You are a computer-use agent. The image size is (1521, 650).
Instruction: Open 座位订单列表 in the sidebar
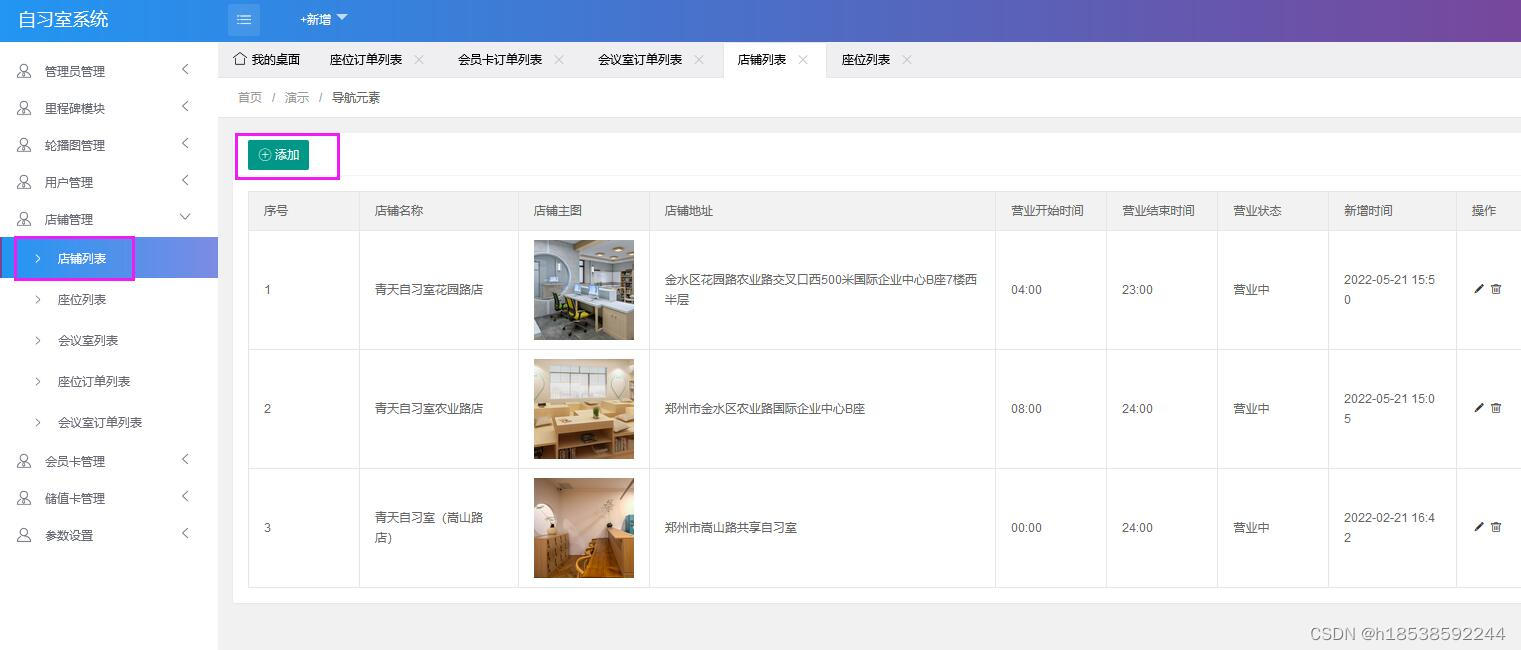pyautogui.click(x=109, y=381)
